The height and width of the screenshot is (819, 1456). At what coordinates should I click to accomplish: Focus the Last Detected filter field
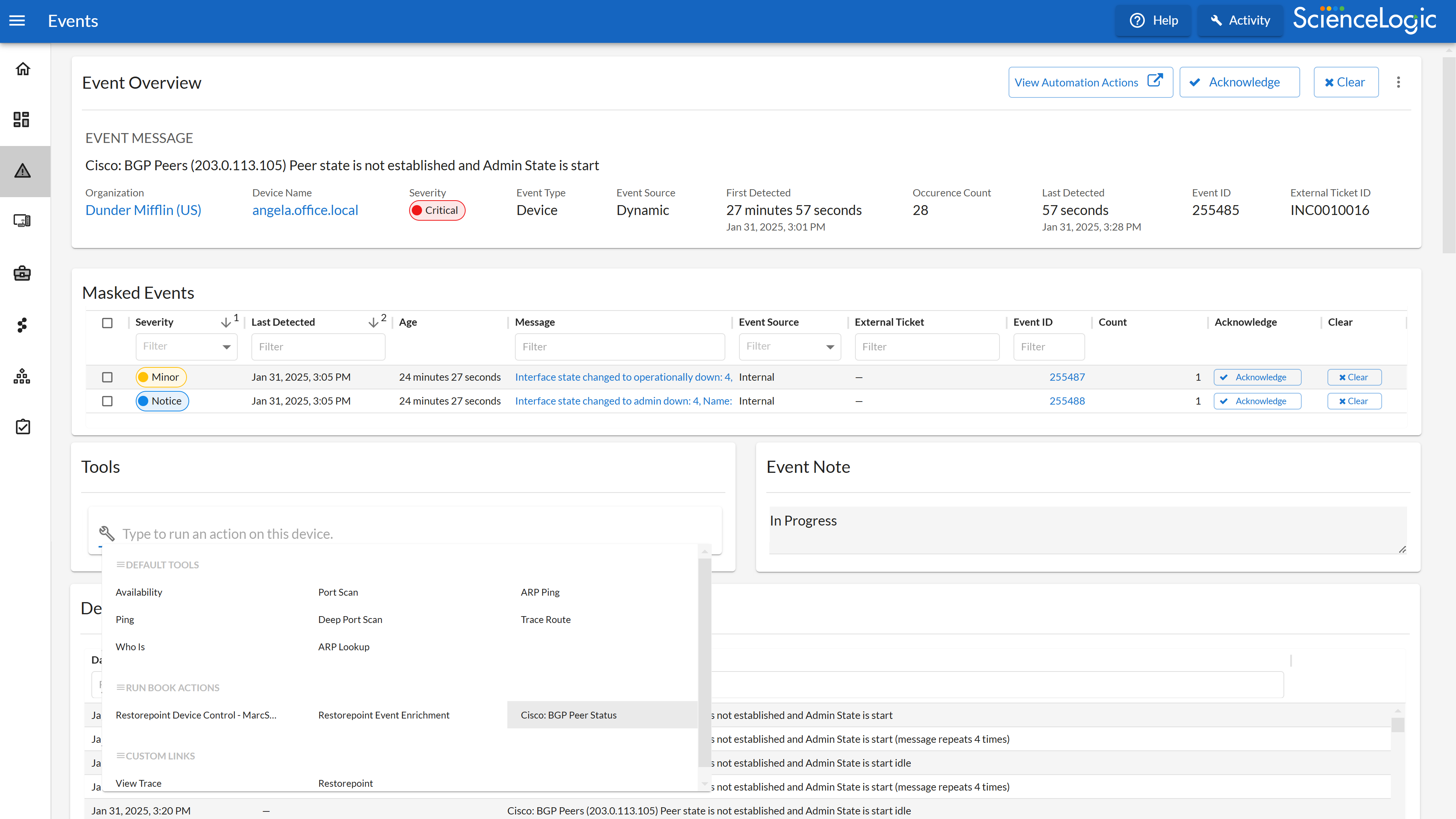(x=318, y=347)
